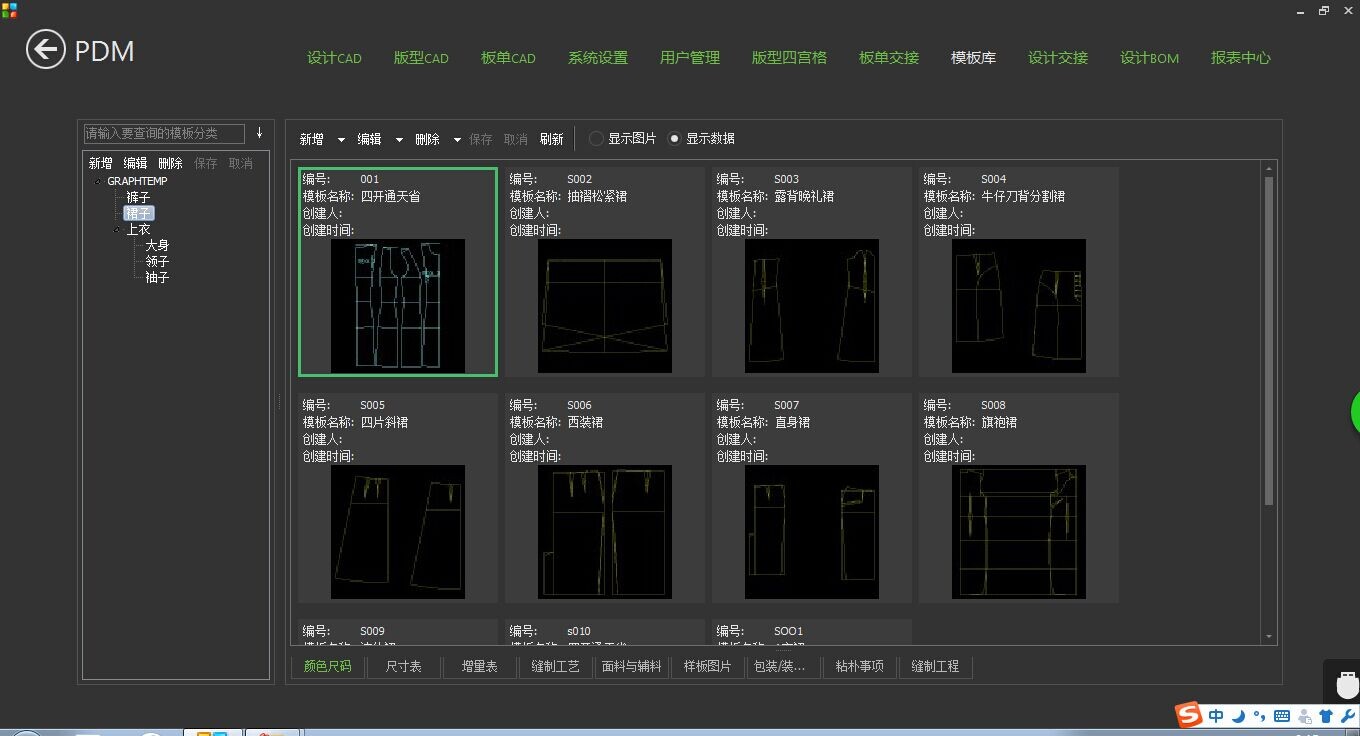Open the 模板库 section
Viewport: 1360px width, 736px height.
(x=973, y=58)
